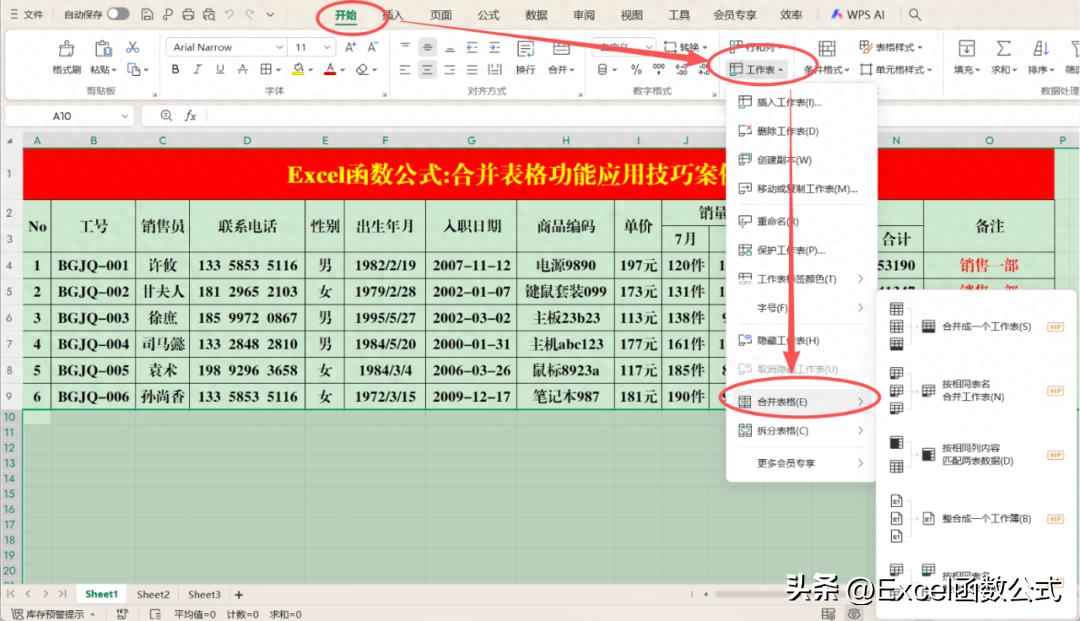Switch to the 开始 ribbon tab
The image size is (1080, 621).
point(346,14)
